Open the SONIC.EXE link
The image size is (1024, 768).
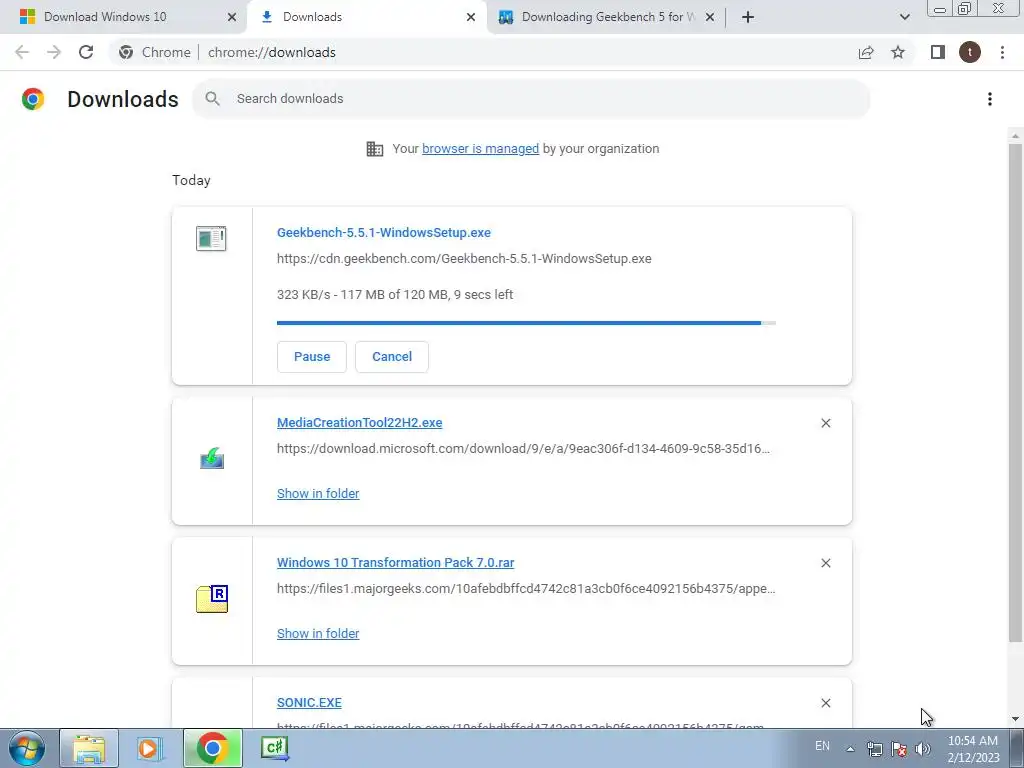coord(310,703)
